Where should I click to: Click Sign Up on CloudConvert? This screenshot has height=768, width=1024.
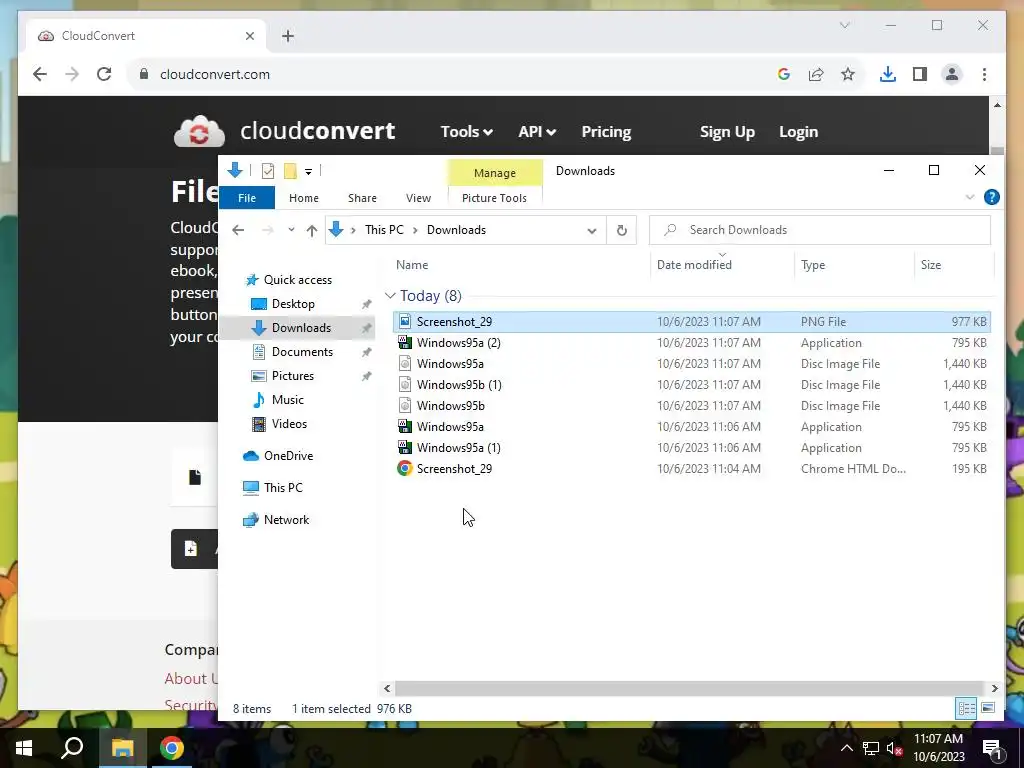(727, 132)
